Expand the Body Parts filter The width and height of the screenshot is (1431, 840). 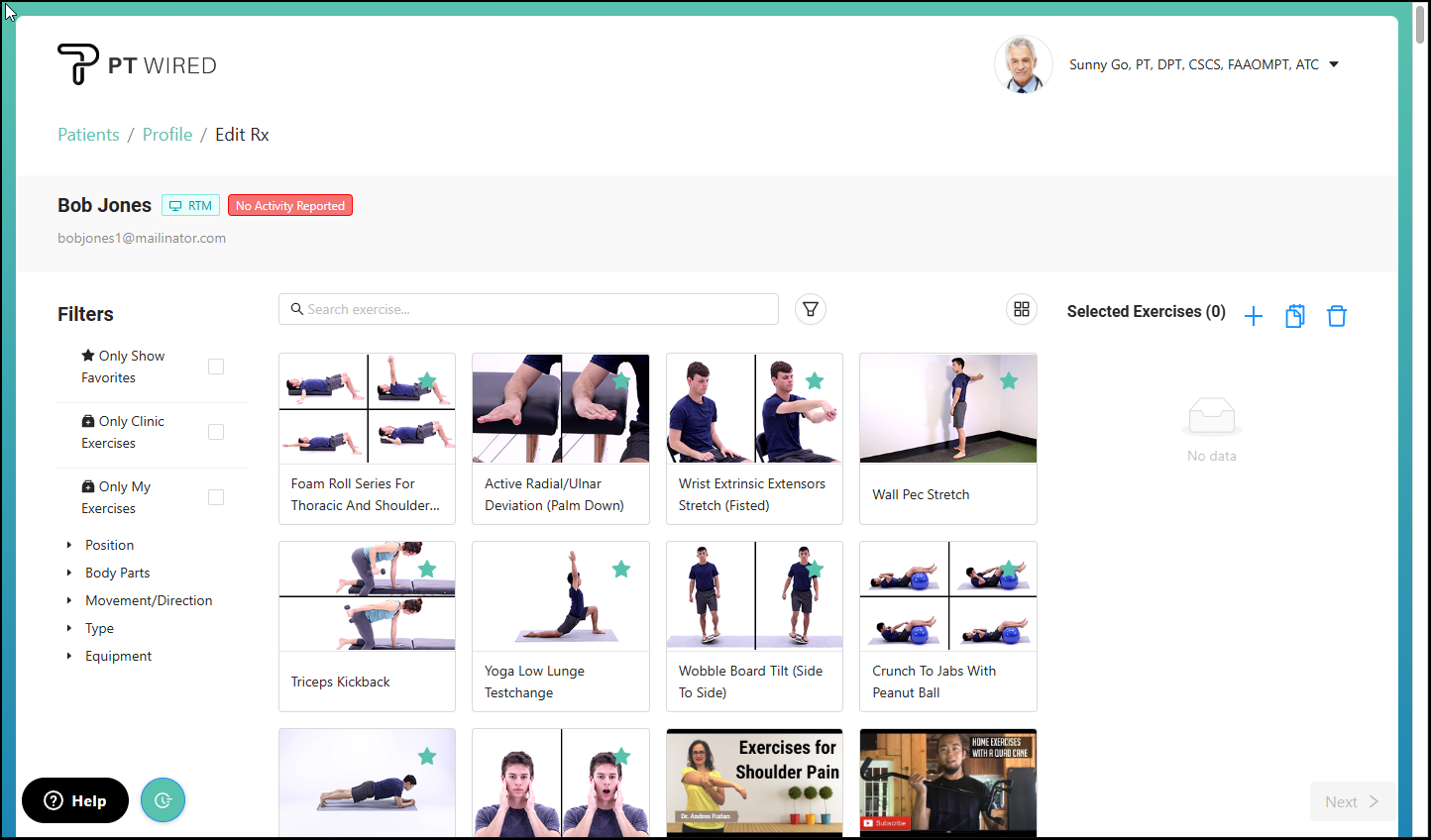117,573
